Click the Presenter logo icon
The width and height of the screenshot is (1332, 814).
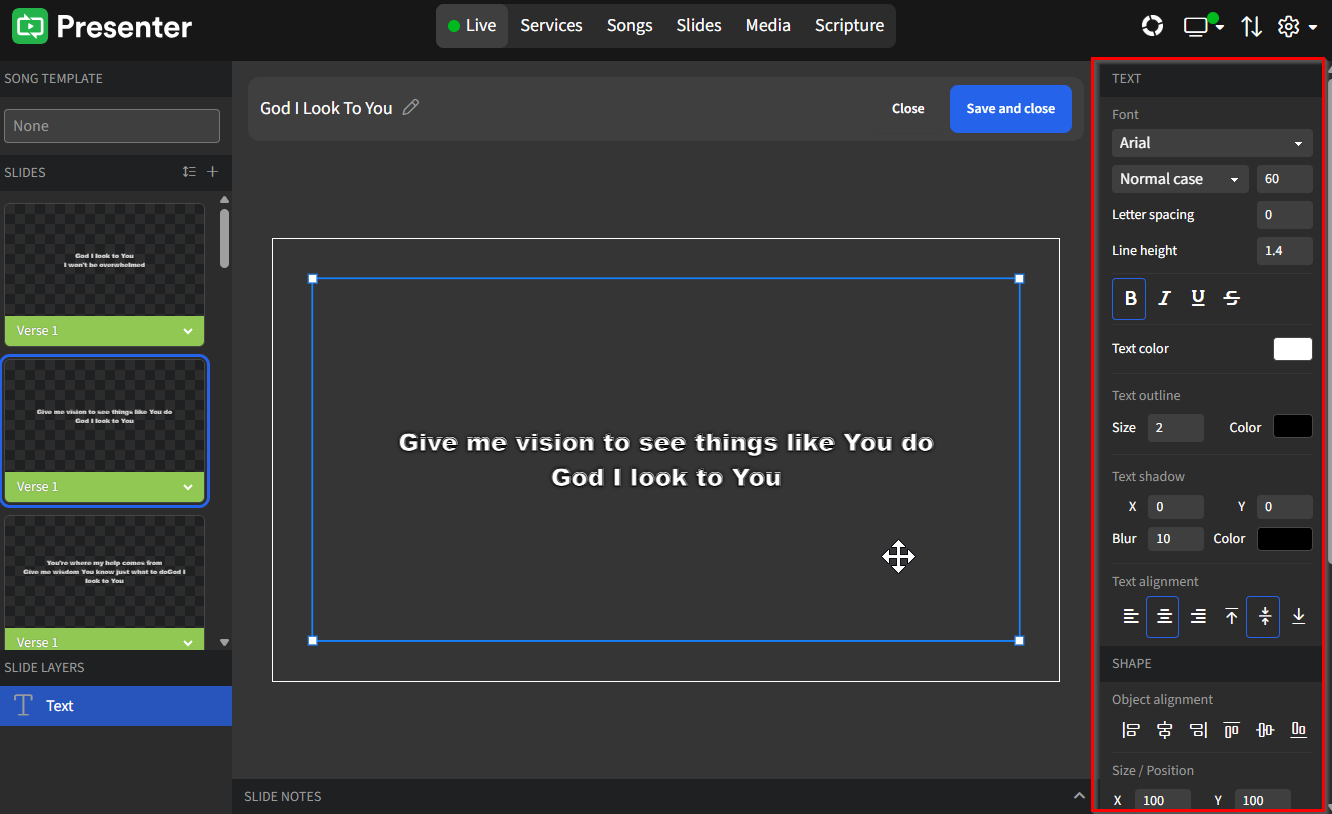pos(29,27)
